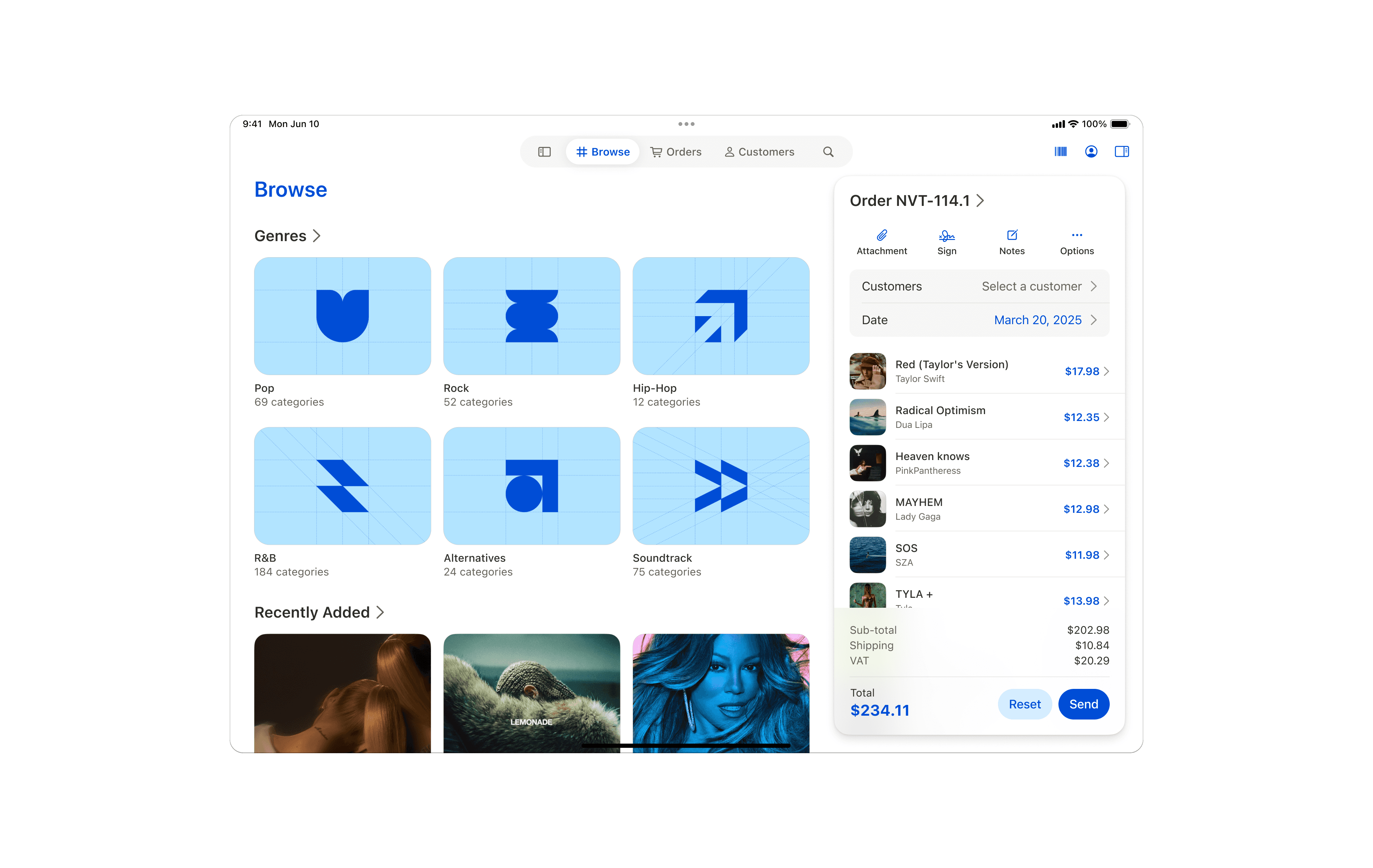
Task: Switch to the Customers tab
Action: coord(760,152)
